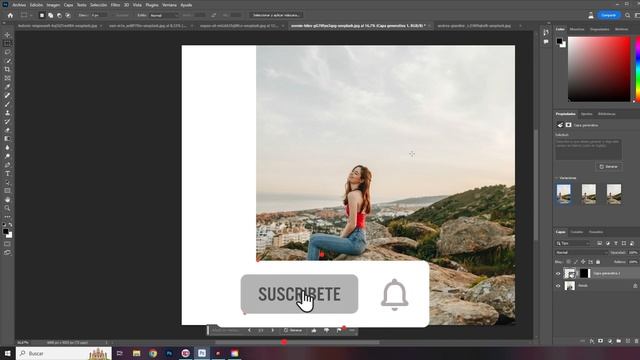This screenshot has width=640, height=360.
Task: Click the Compartir button
Action: click(x=609, y=15)
